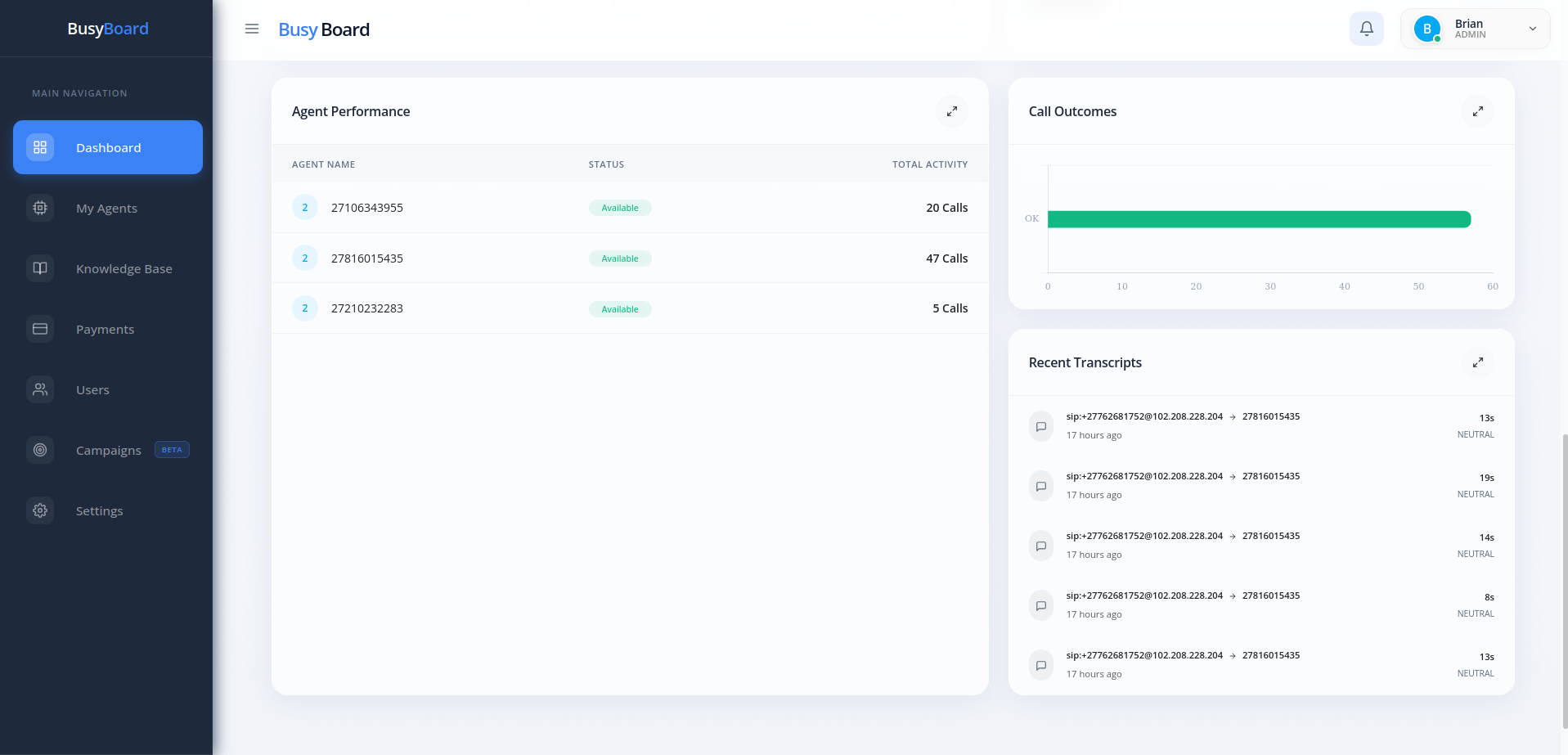1568x755 pixels.
Task: Open Payments page
Action: pos(108,329)
